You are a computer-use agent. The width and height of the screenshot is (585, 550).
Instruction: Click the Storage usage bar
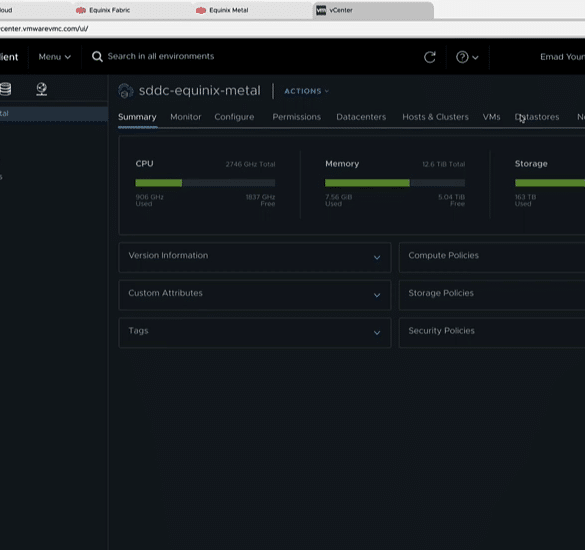tap(550, 182)
